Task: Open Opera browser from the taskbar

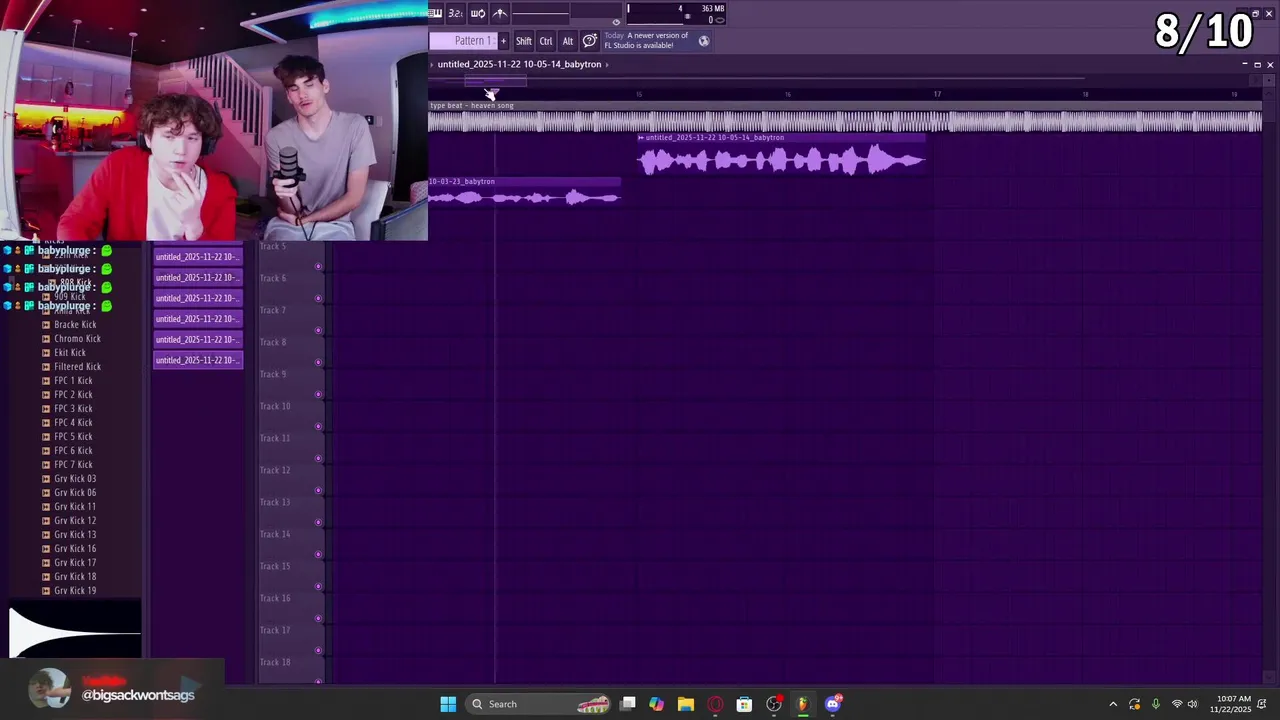Action: 715,704
